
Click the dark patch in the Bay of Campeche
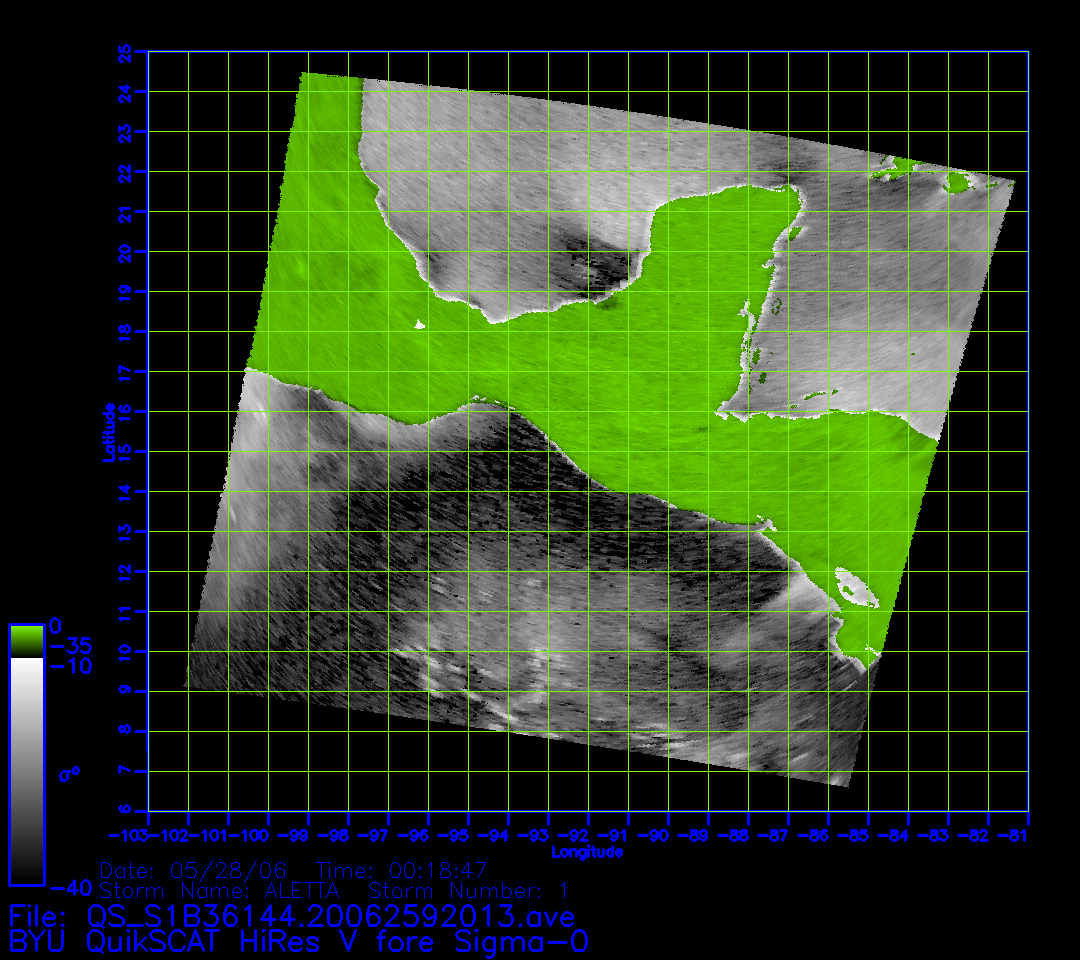pos(600,268)
